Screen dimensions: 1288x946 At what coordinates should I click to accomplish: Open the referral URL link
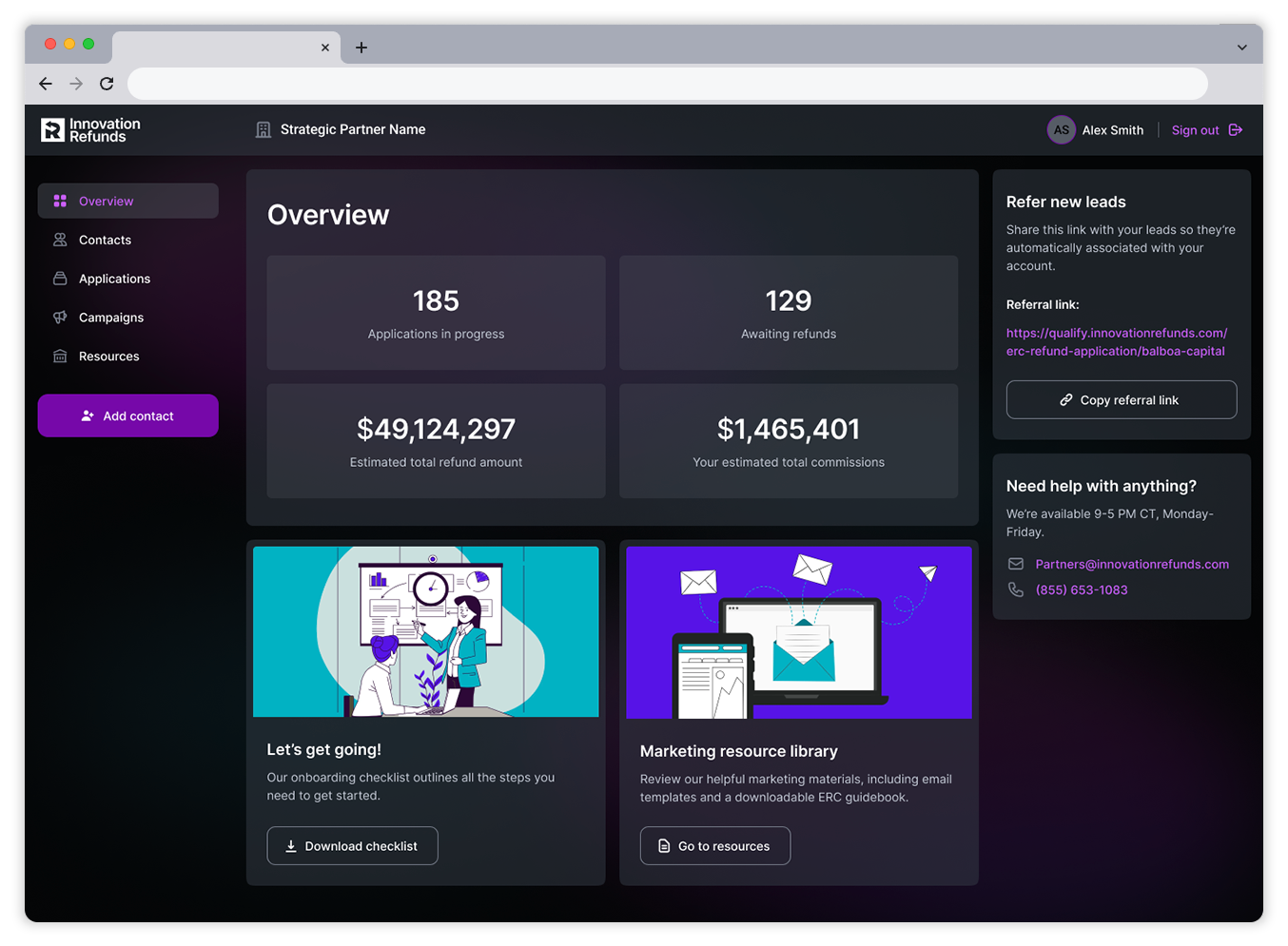[x=1116, y=342]
